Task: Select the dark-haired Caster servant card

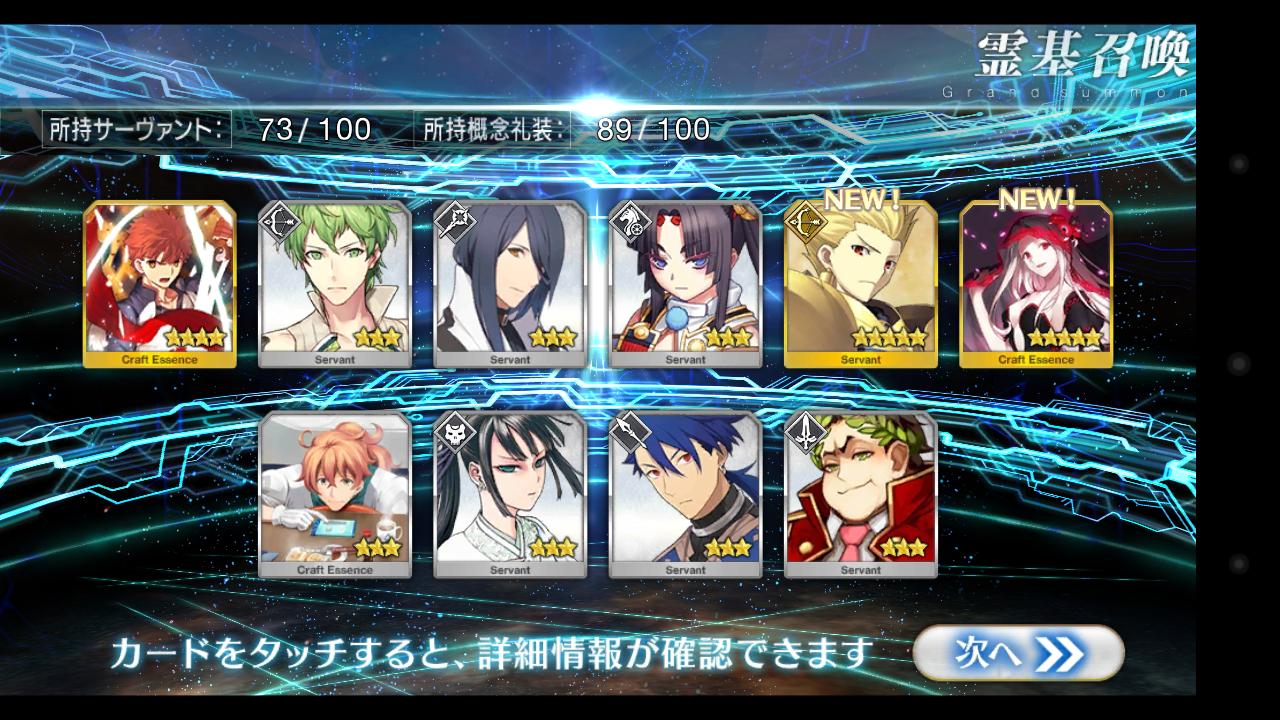Action: click(510, 284)
